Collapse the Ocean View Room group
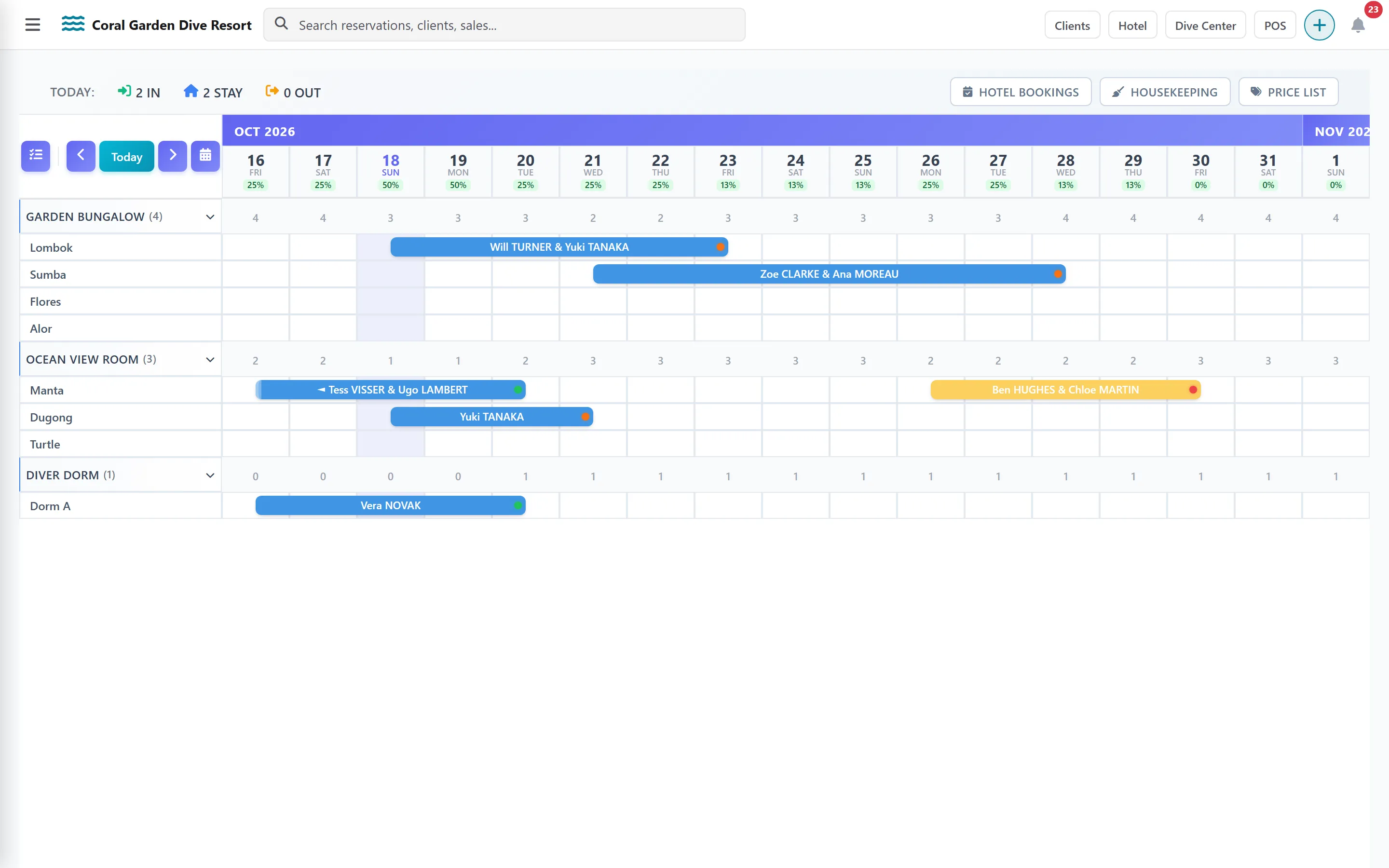The image size is (1389, 868). point(210,360)
